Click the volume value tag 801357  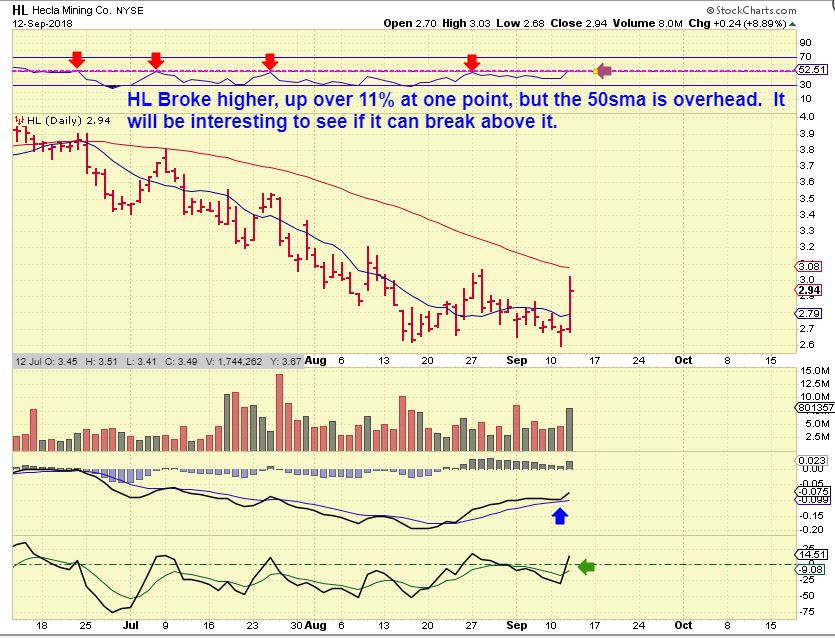tap(815, 407)
